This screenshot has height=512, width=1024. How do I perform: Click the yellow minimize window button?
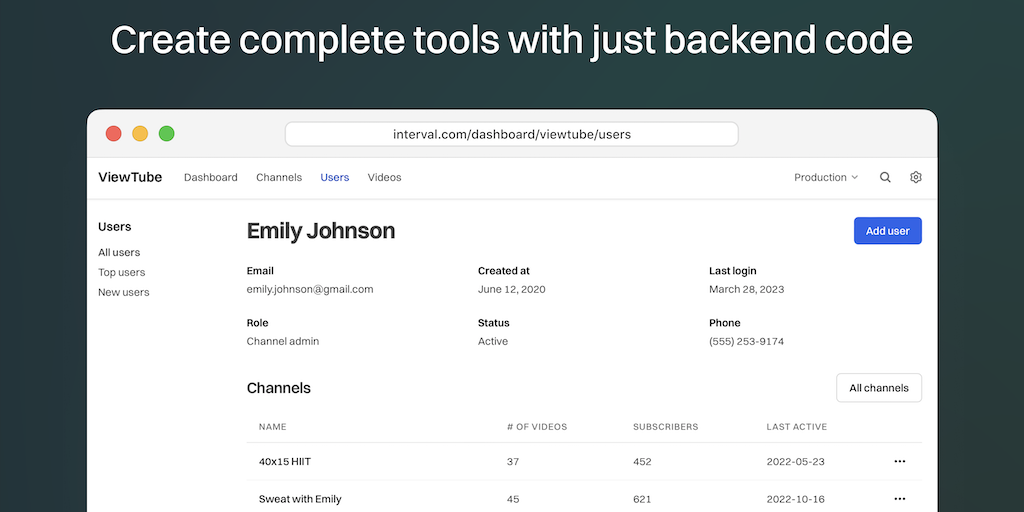(140, 134)
